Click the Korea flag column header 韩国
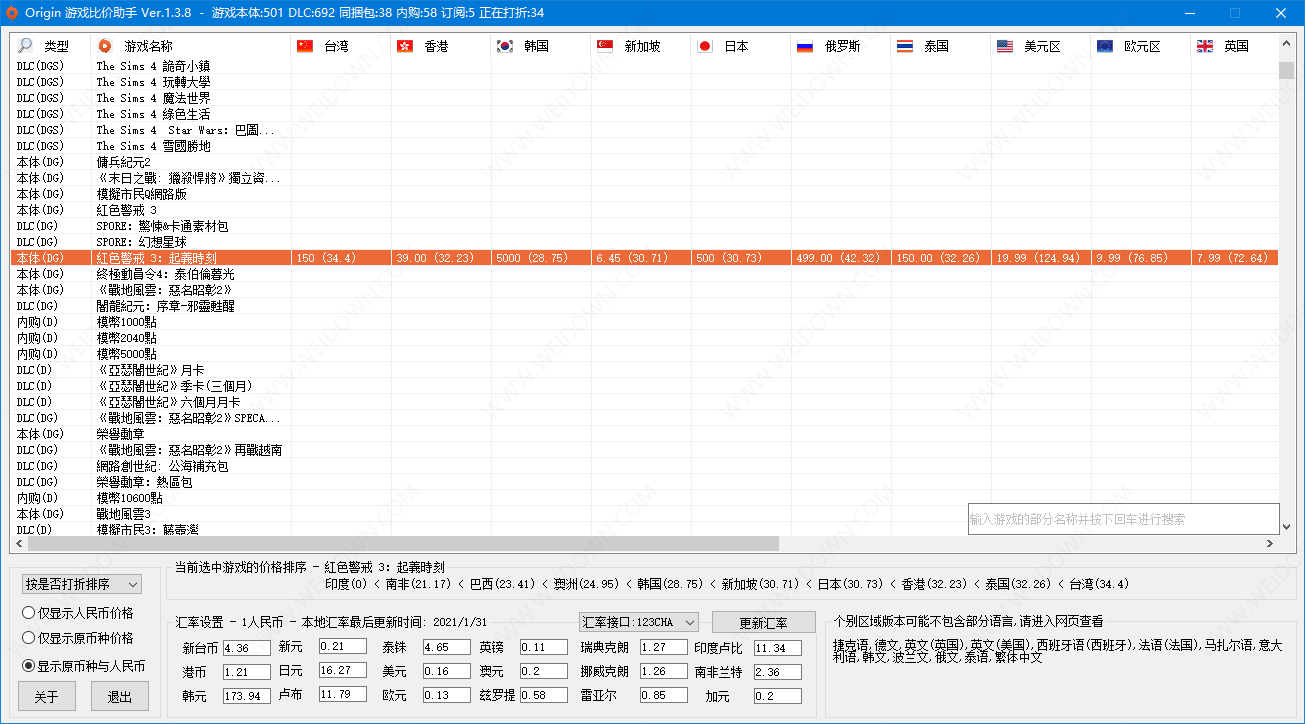This screenshot has width=1305, height=724. pyautogui.click(x=541, y=46)
